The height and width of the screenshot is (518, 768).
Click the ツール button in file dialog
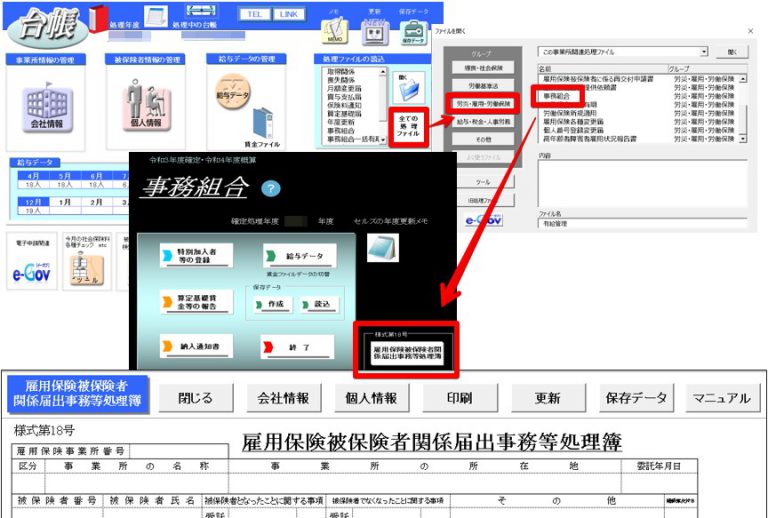[483, 182]
